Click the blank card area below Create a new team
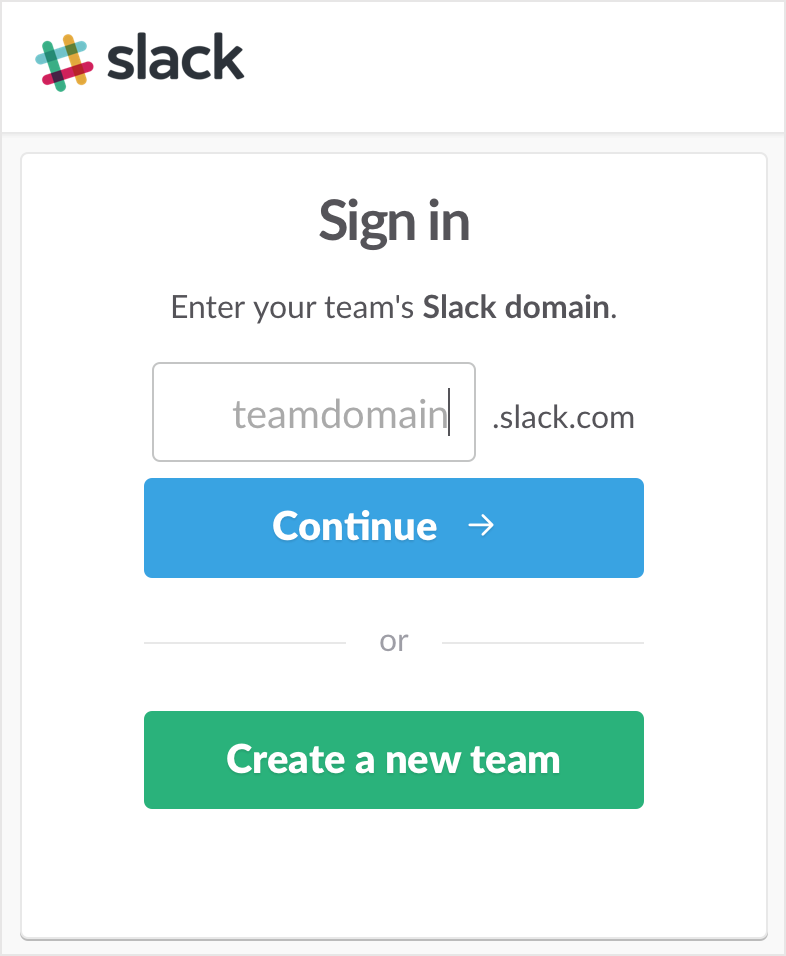Image resolution: width=786 pixels, height=956 pixels. point(394,872)
